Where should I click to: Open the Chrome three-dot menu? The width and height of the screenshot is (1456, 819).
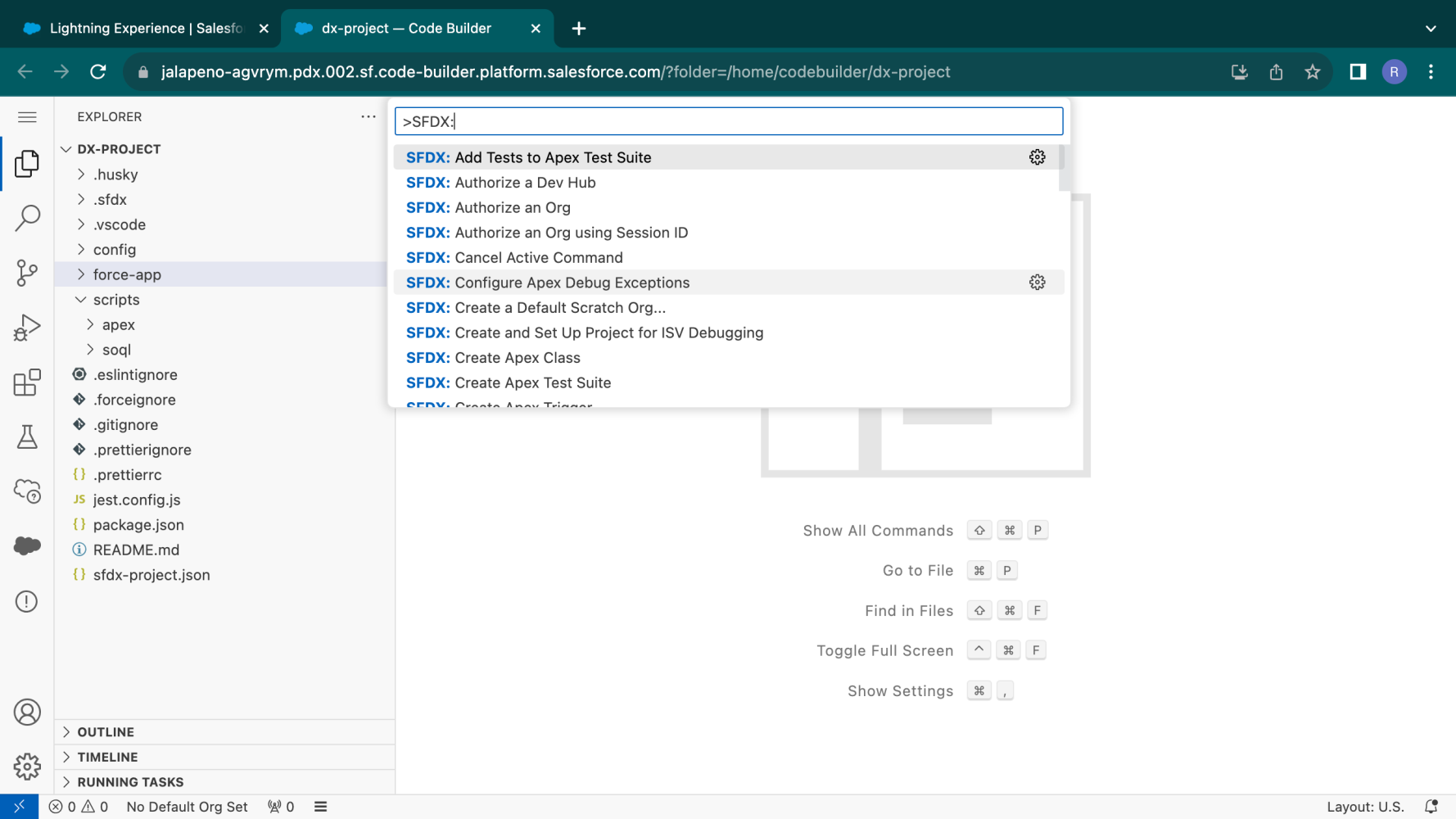(x=1431, y=72)
